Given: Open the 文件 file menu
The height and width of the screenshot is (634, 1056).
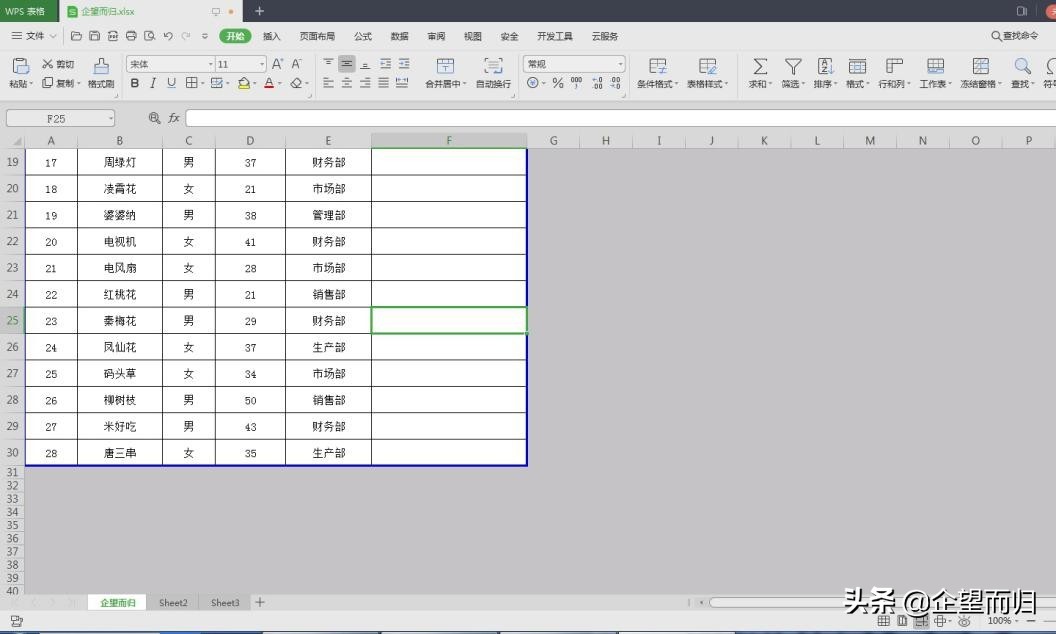Looking at the screenshot, I should coord(34,36).
